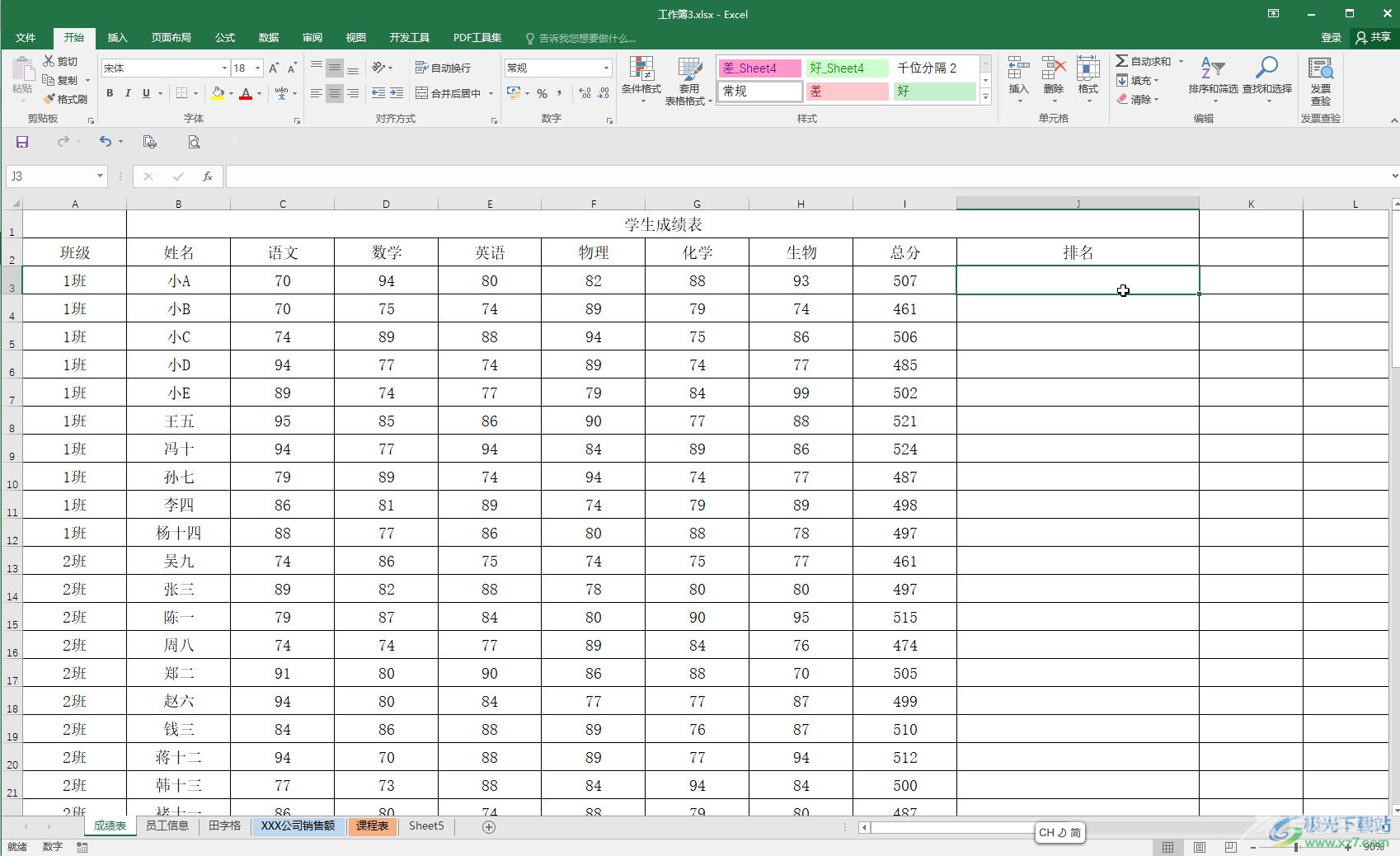This screenshot has height=856, width=1400.
Task: Toggle Bold formatting
Action: pos(110,93)
